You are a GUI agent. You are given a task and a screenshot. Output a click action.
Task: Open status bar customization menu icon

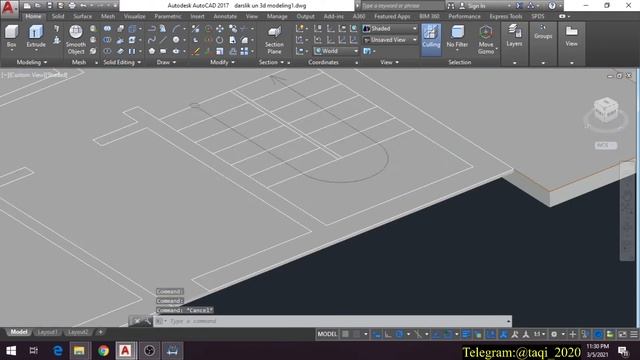(x=634, y=334)
